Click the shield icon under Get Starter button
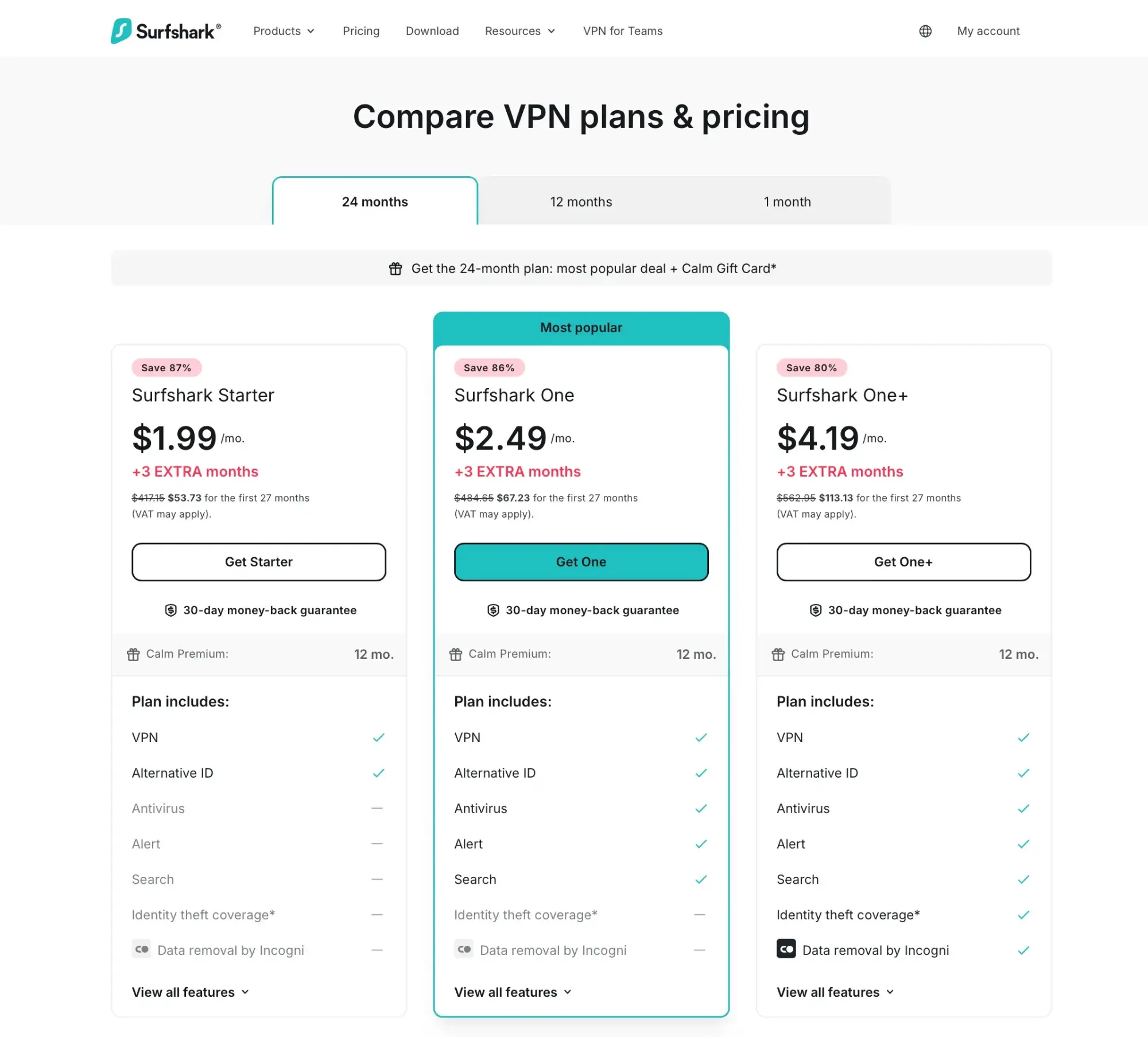 [x=170, y=610]
